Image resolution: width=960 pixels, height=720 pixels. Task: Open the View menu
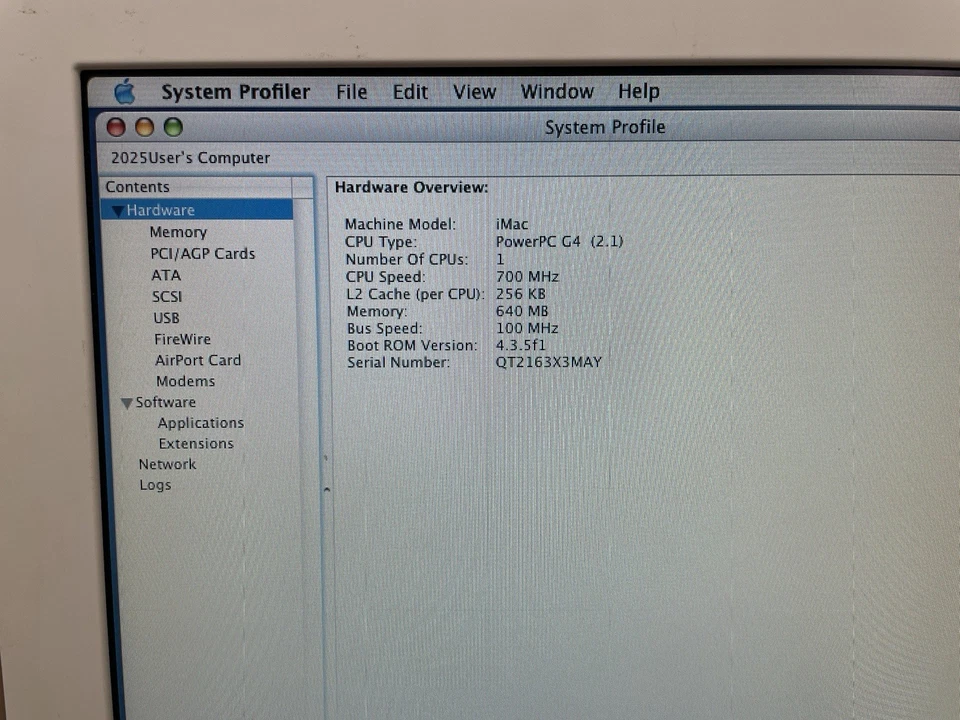pyautogui.click(x=474, y=91)
